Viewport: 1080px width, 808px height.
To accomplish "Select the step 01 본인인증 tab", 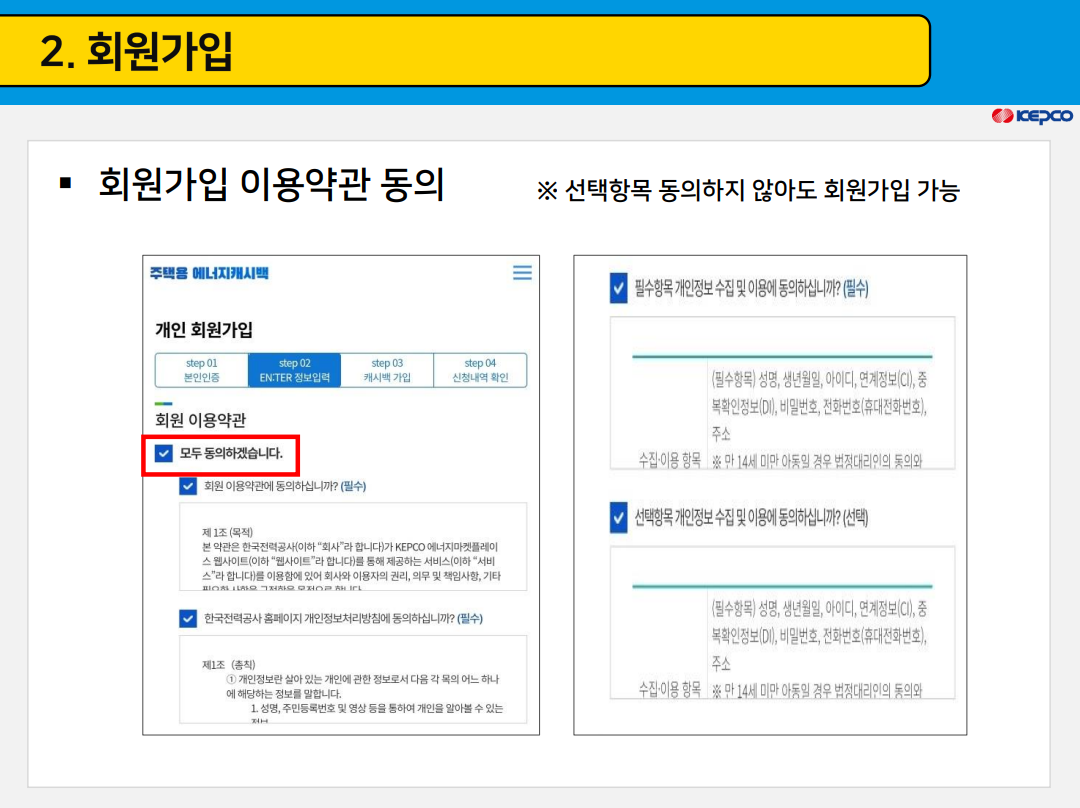I will coord(199,369).
